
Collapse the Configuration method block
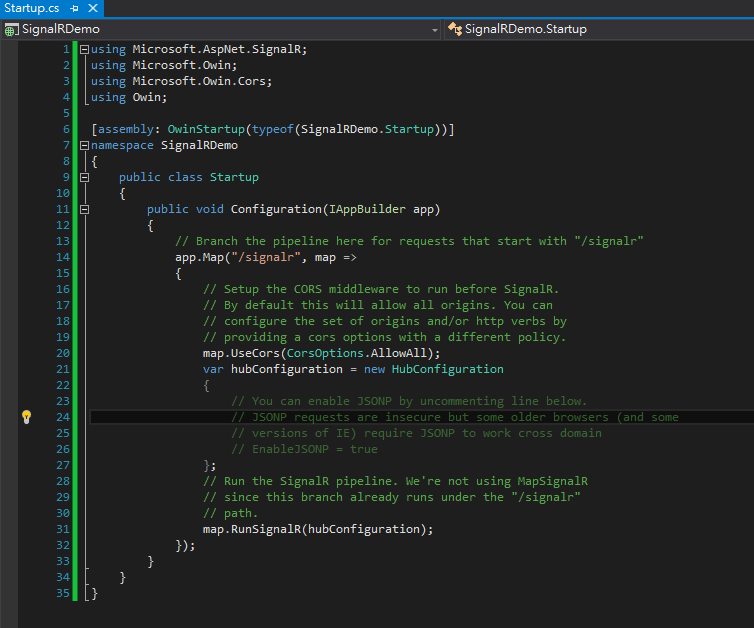(84, 209)
